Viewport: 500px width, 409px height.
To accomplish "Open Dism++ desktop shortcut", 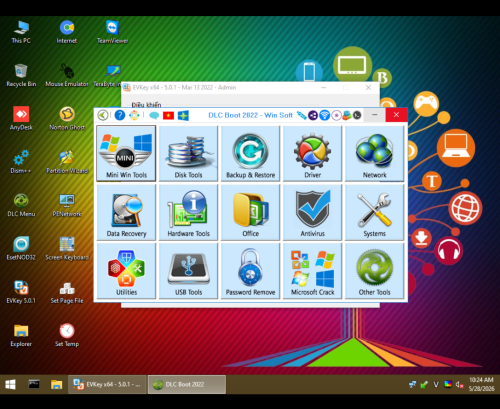I will 21,162.
